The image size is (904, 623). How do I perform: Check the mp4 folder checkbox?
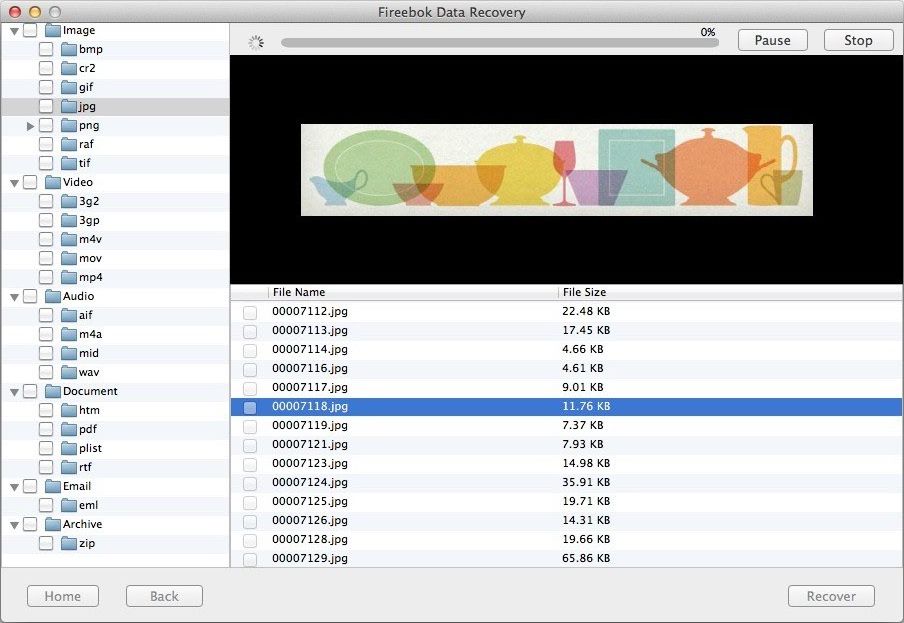46,278
